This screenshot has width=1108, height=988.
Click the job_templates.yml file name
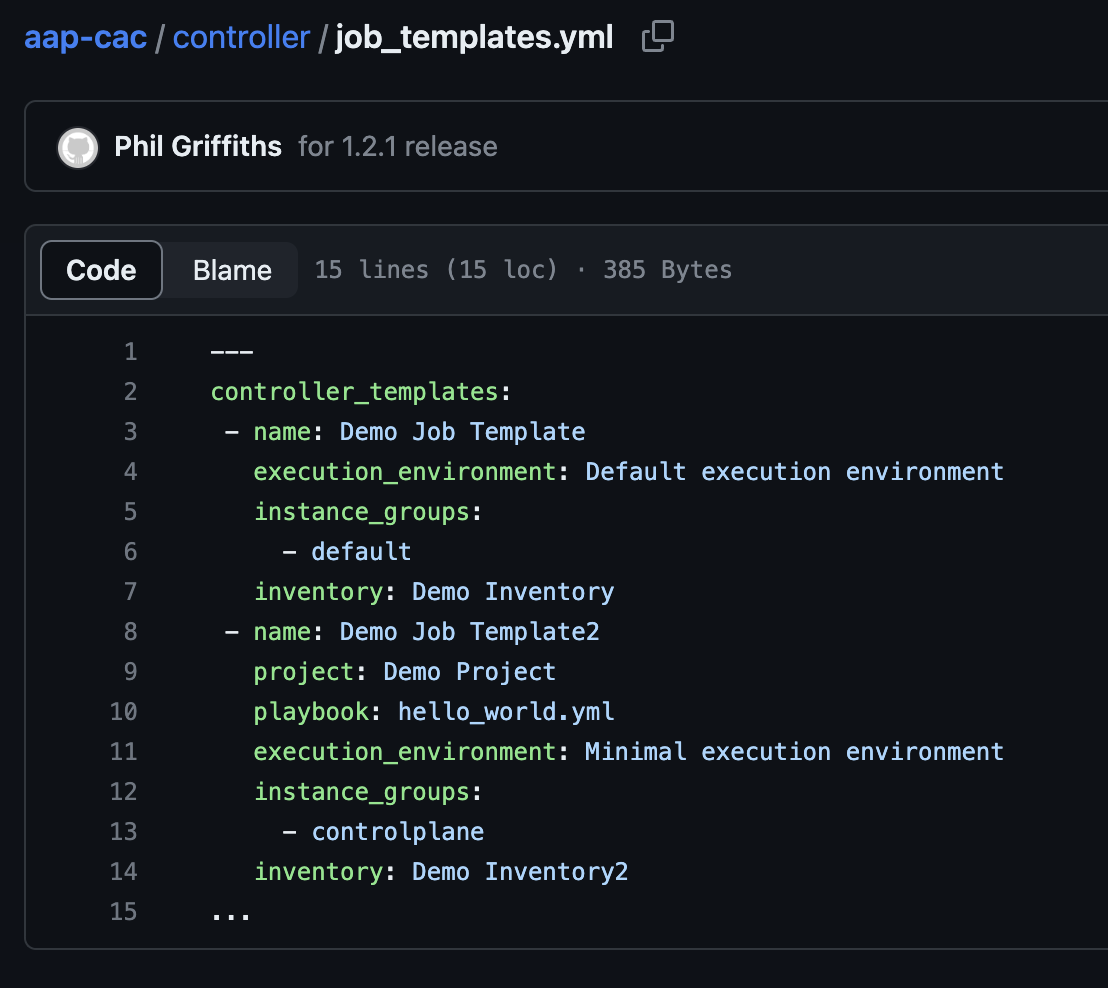point(474,38)
